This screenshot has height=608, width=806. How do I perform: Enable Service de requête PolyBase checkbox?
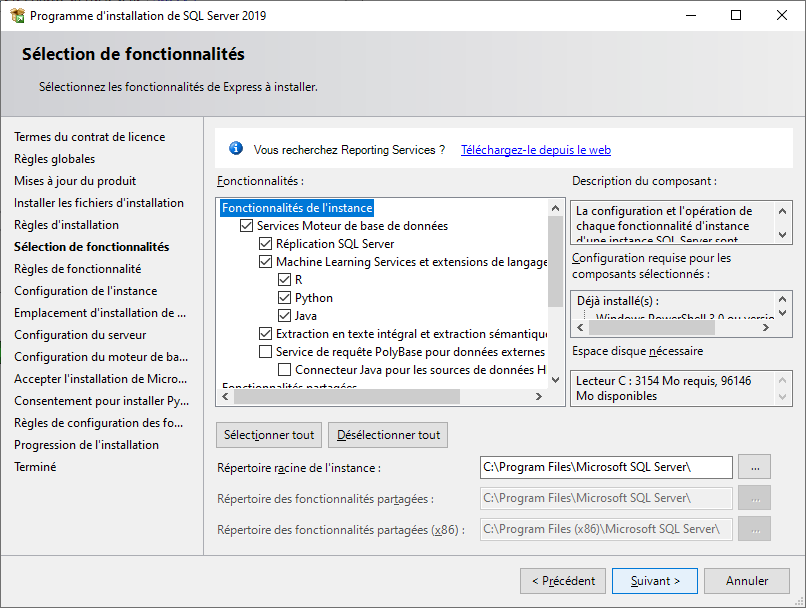(265, 352)
